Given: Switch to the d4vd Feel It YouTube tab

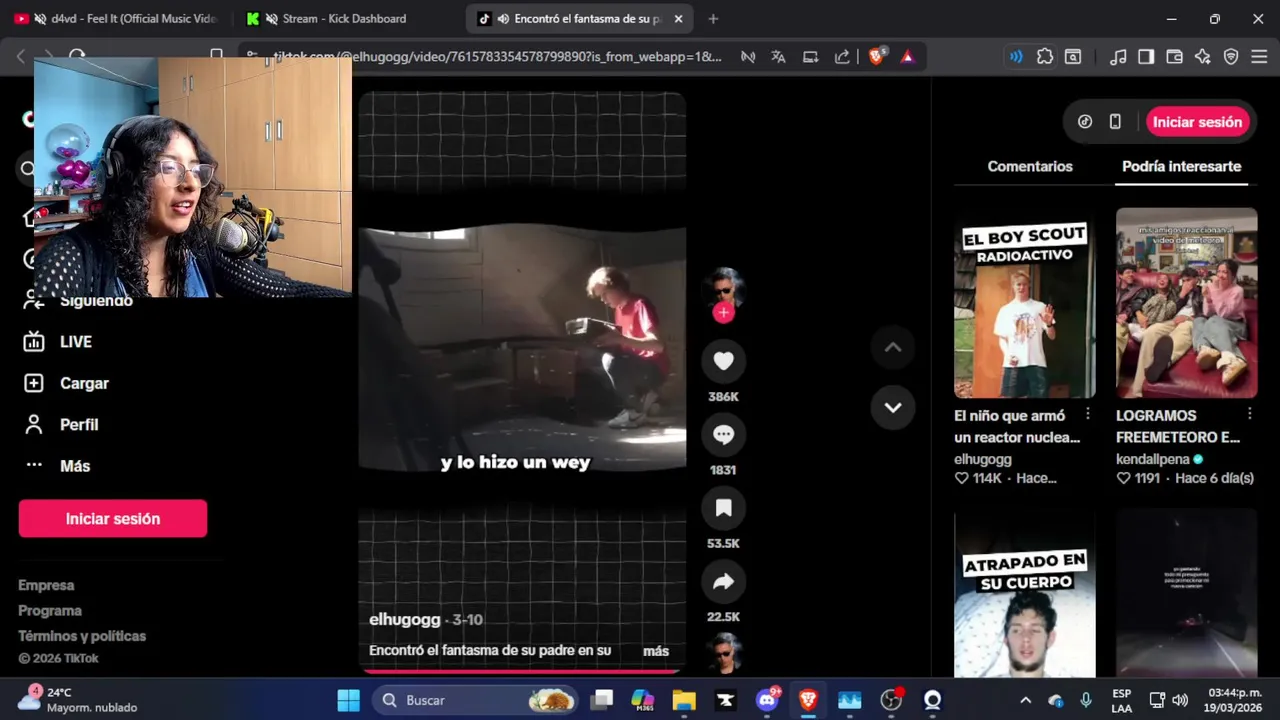Looking at the screenshot, I should pos(117,18).
